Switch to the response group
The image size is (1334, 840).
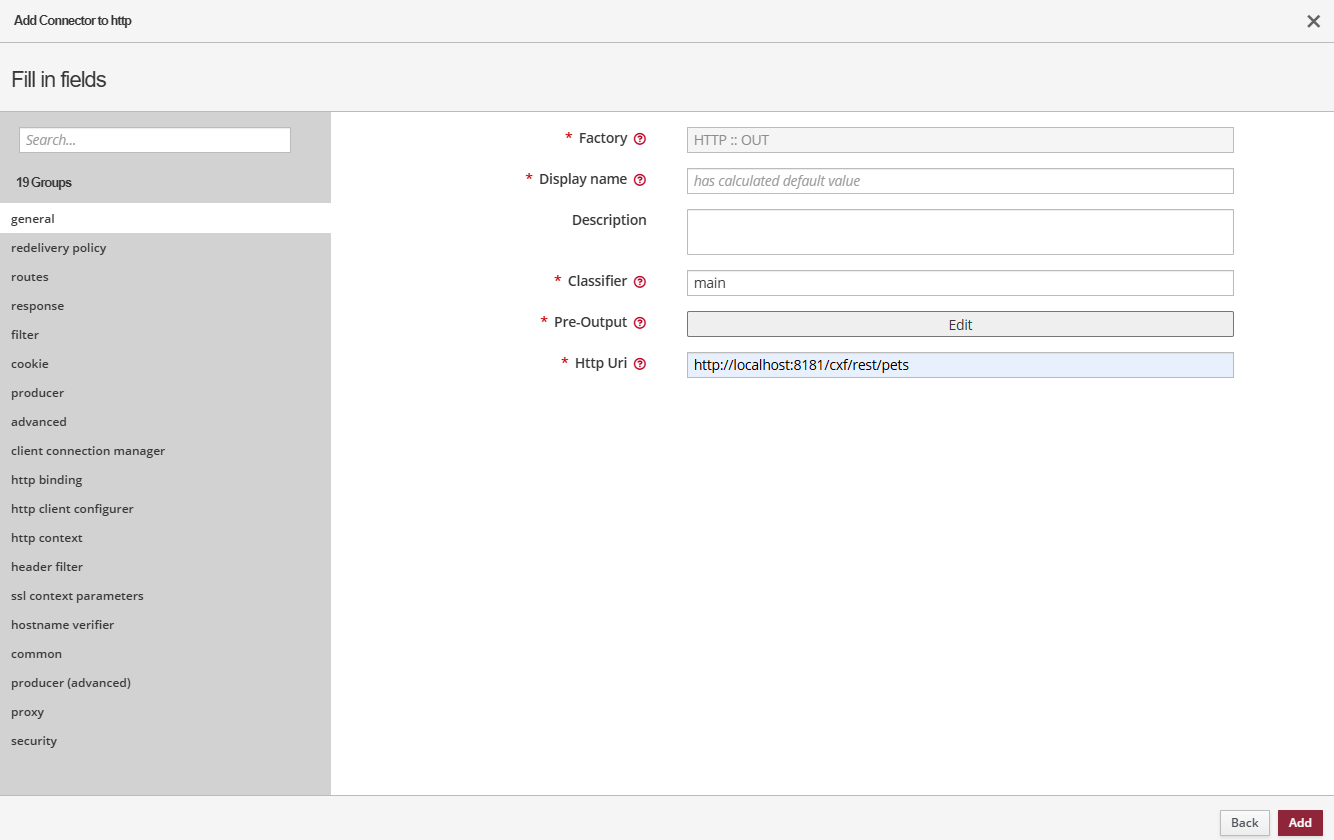[38, 306]
